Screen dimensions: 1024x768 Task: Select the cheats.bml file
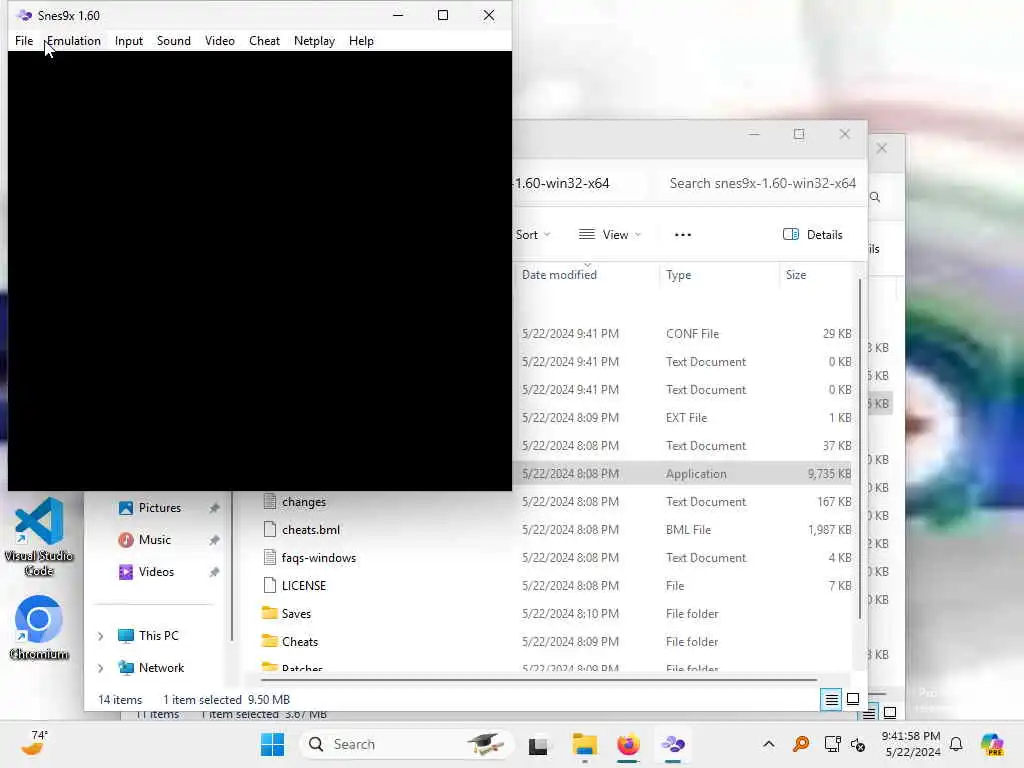tap(311, 530)
